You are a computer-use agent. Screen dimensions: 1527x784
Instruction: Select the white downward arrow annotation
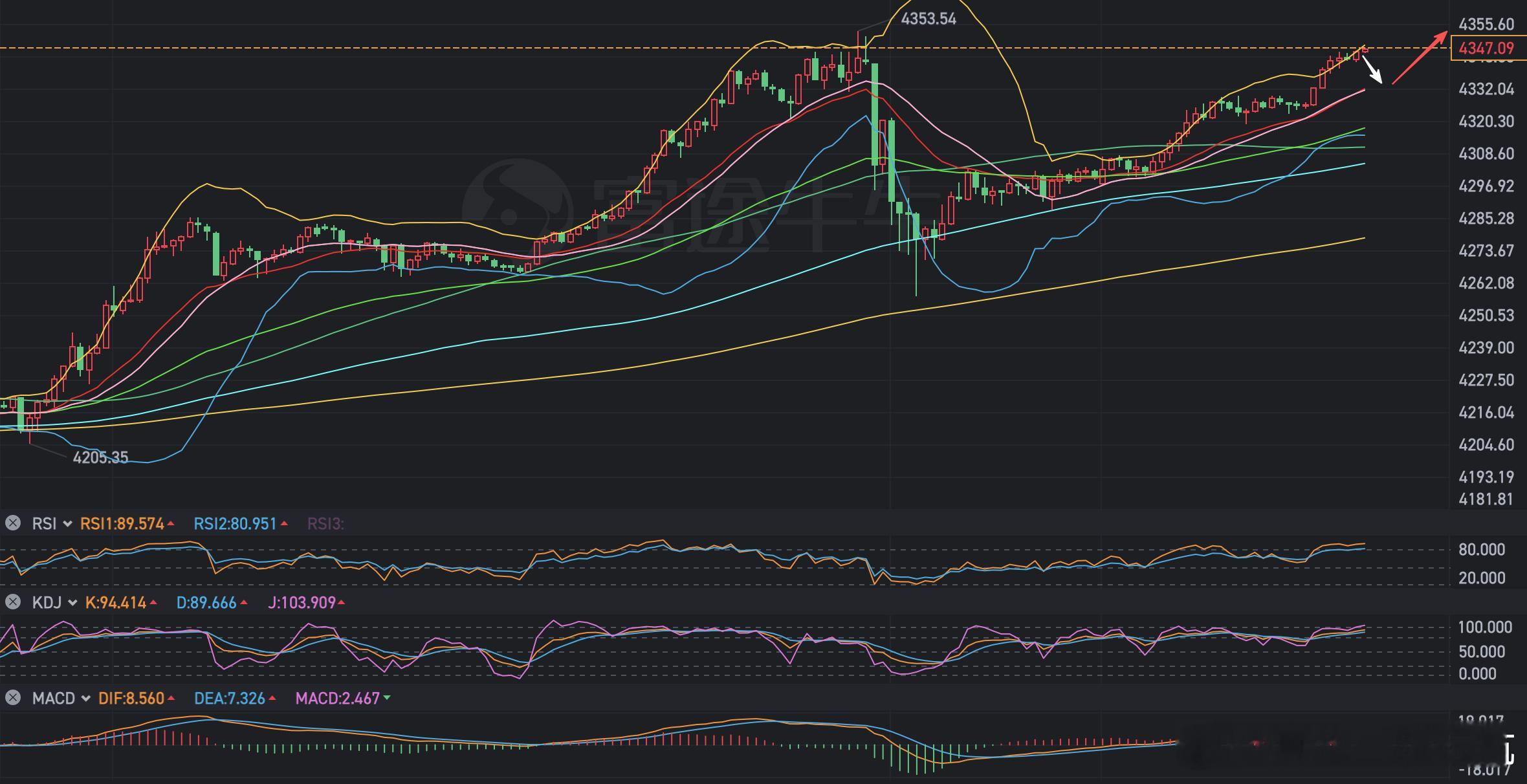click(x=1373, y=71)
